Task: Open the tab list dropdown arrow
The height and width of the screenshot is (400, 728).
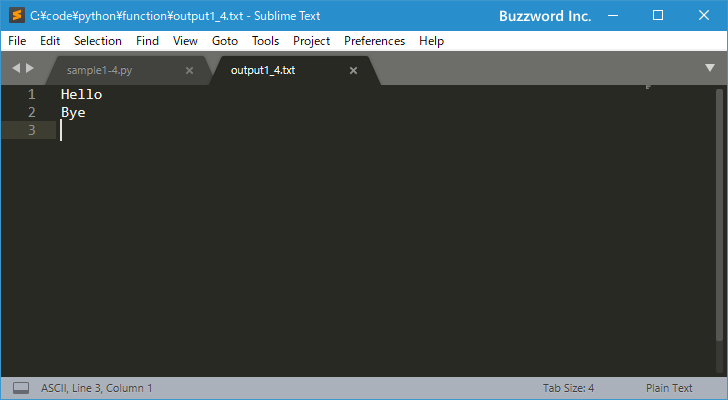Action: click(x=709, y=68)
